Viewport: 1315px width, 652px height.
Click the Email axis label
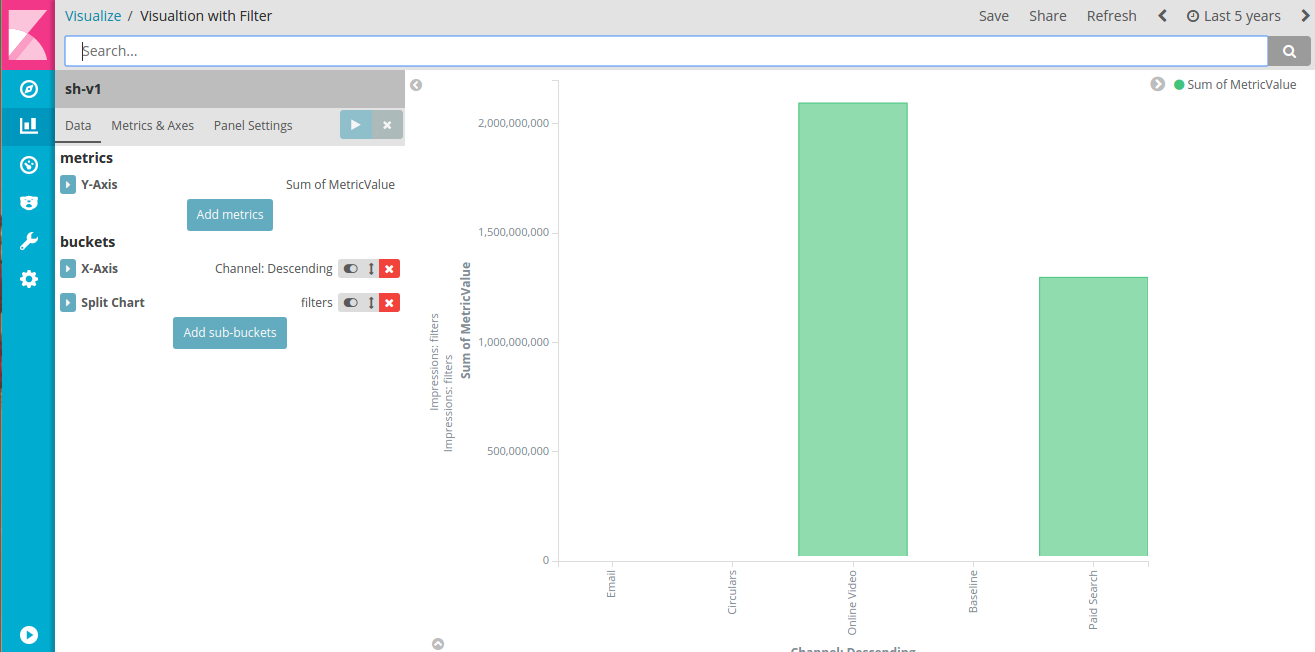coord(611,585)
